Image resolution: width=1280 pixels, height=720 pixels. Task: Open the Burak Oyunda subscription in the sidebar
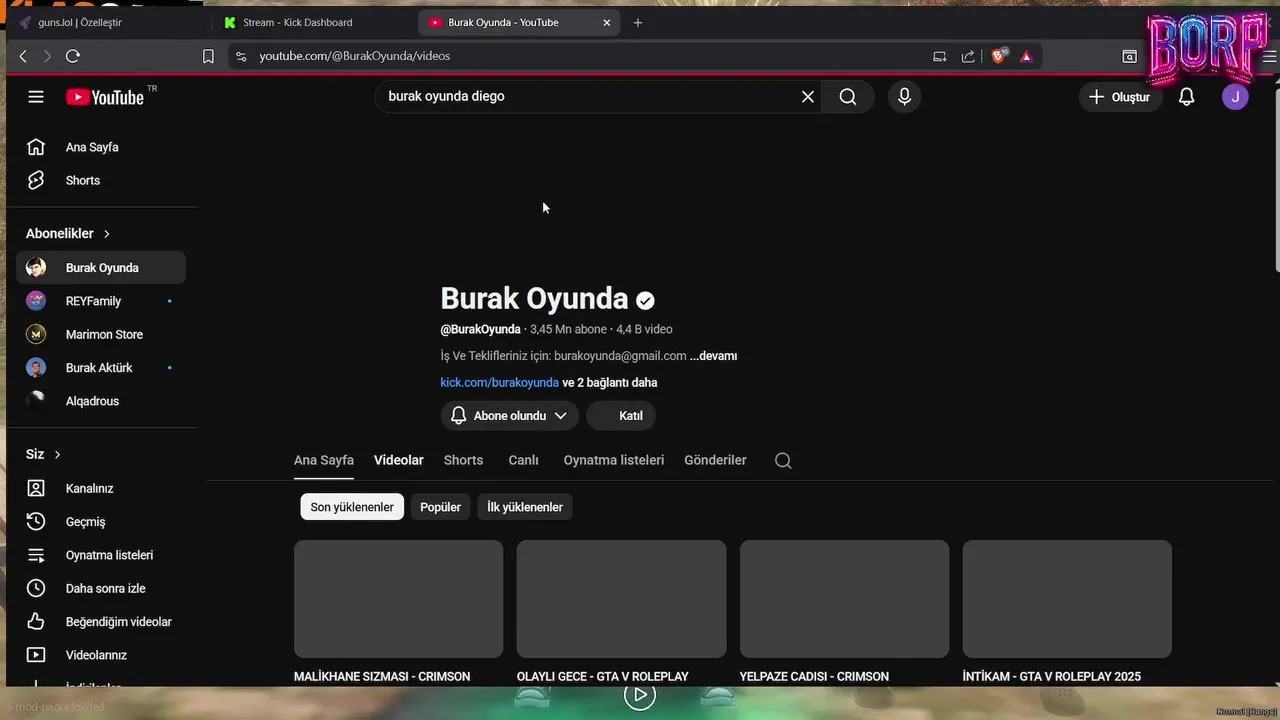pos(101,268)
